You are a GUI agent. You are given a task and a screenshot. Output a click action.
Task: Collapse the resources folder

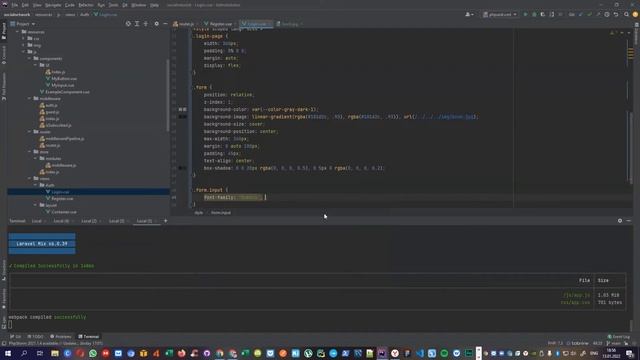pos(18,32)
